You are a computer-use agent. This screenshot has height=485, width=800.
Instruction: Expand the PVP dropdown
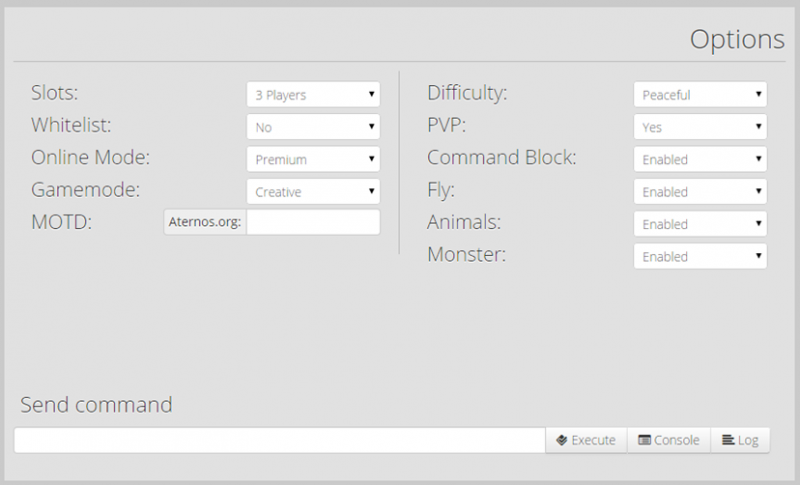[700, 127]
